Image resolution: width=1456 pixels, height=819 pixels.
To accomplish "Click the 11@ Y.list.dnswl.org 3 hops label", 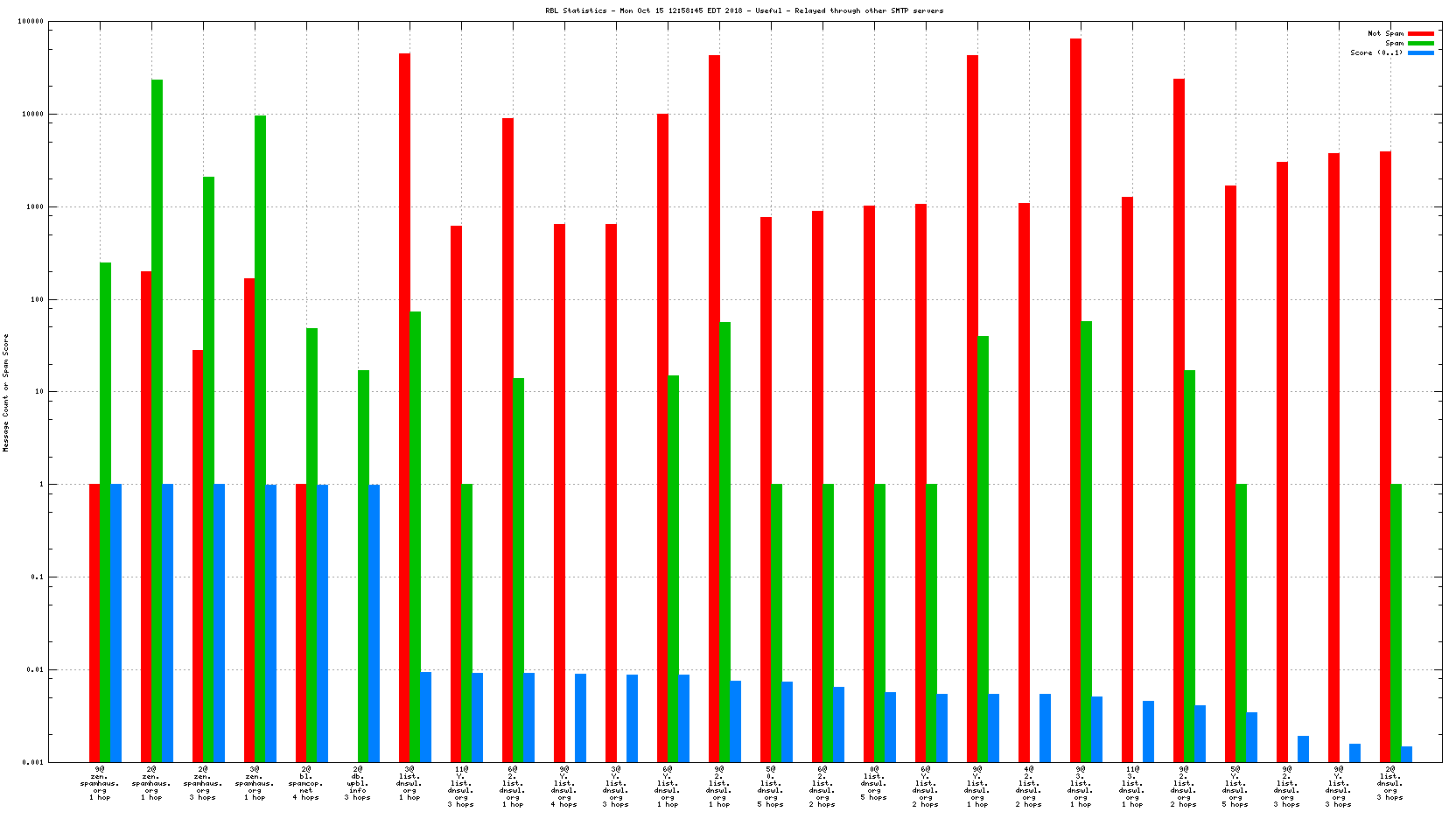I will 461,787.
